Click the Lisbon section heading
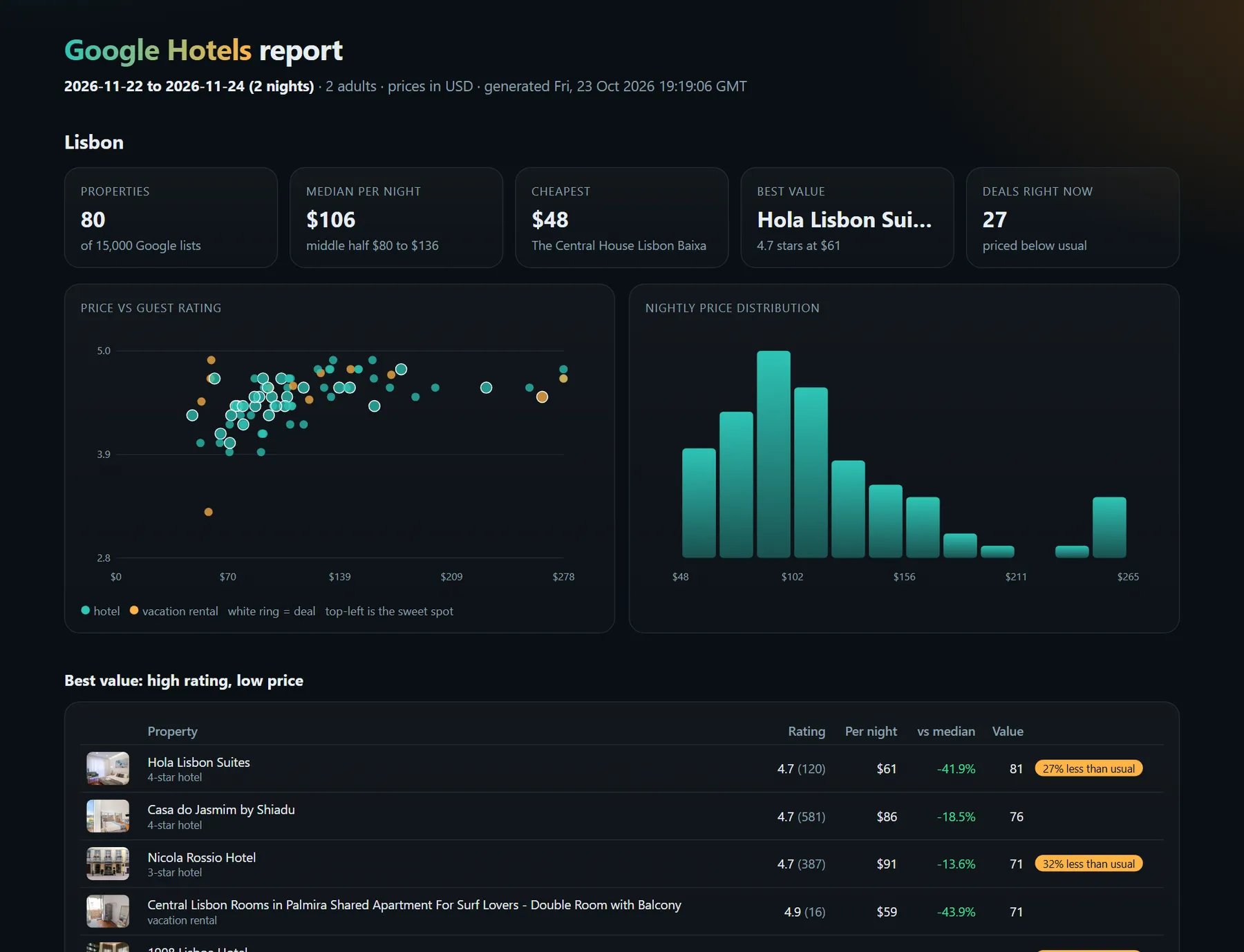Viewport: 1244px width, 952px height. pyautogui.click(x=94, y=142)
